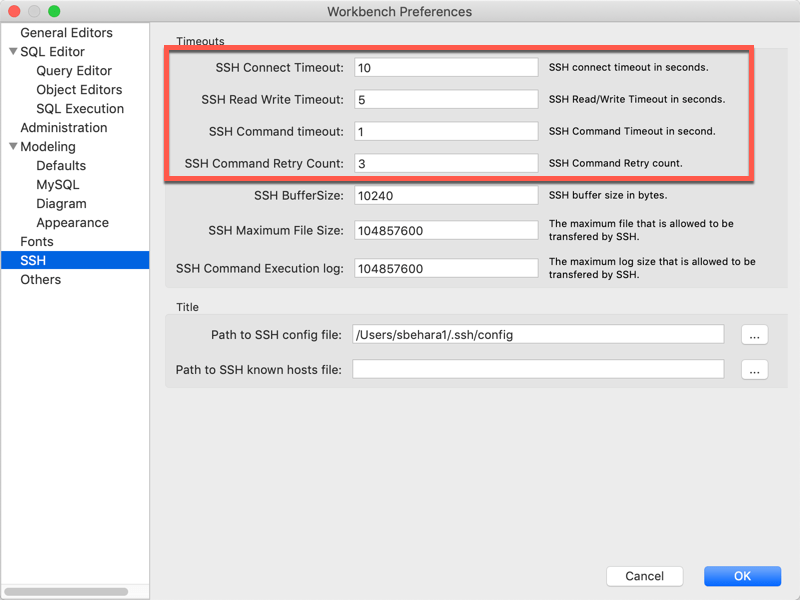The height and width of the screenshot is (600, 800).
Task: Confirm changes with the OK button
Action: coord(742,576)
